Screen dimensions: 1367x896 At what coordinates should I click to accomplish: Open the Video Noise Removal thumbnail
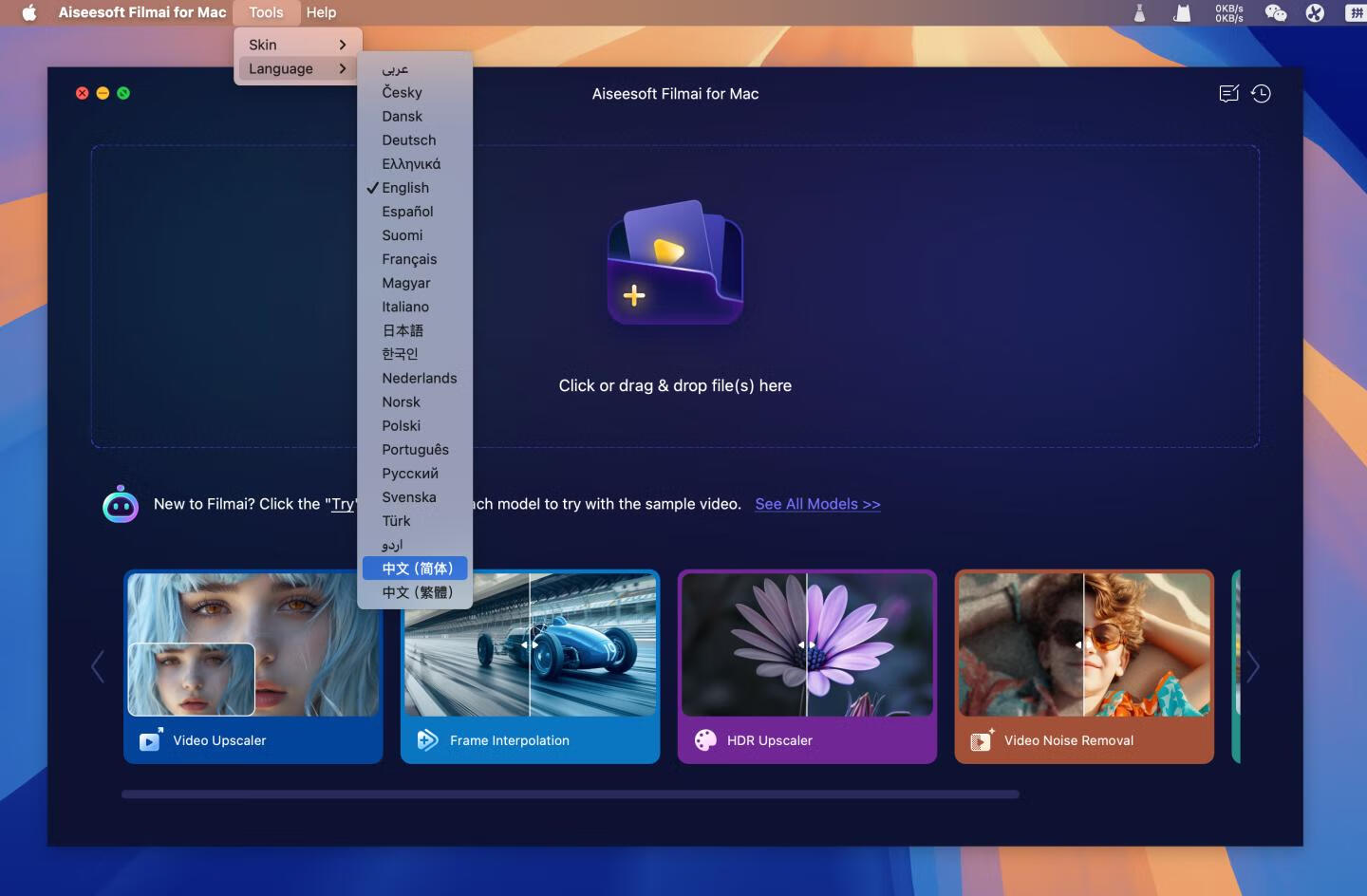pos(1084,644)
